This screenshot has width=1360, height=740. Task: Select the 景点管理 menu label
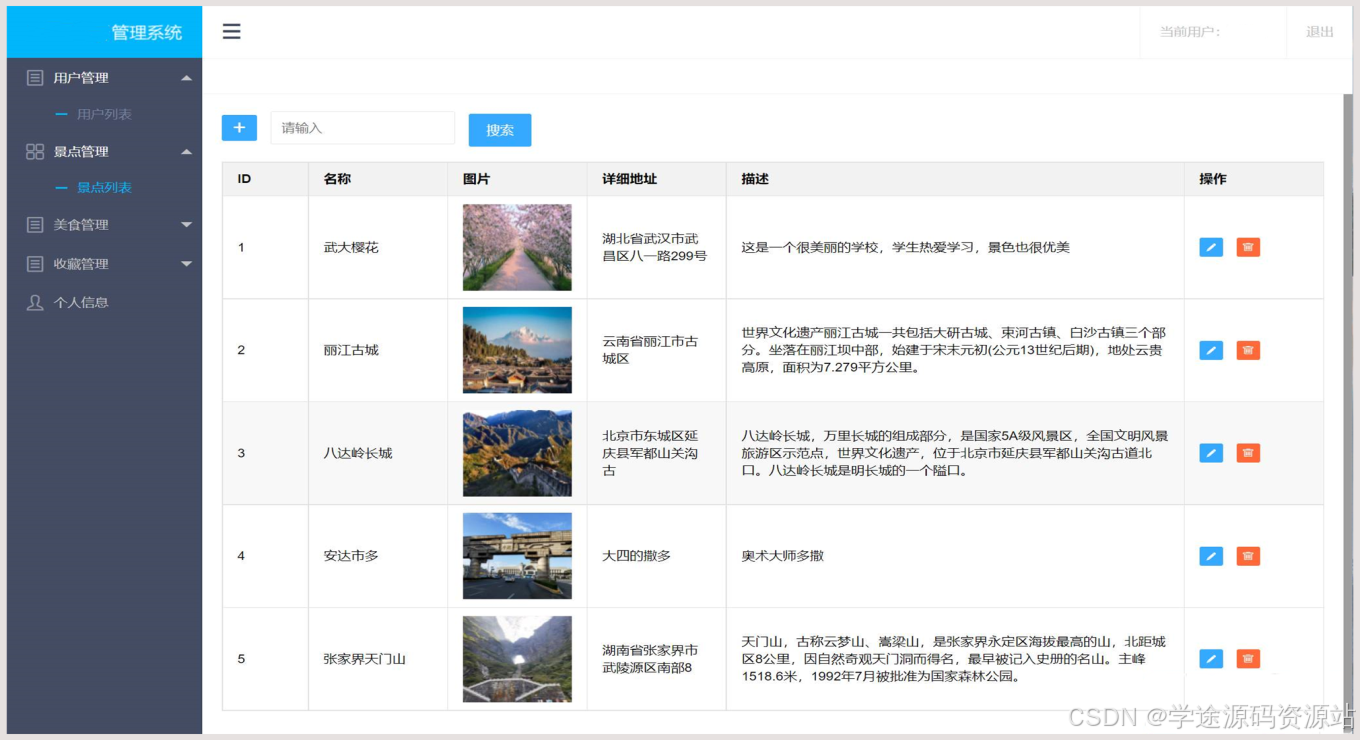81,152
